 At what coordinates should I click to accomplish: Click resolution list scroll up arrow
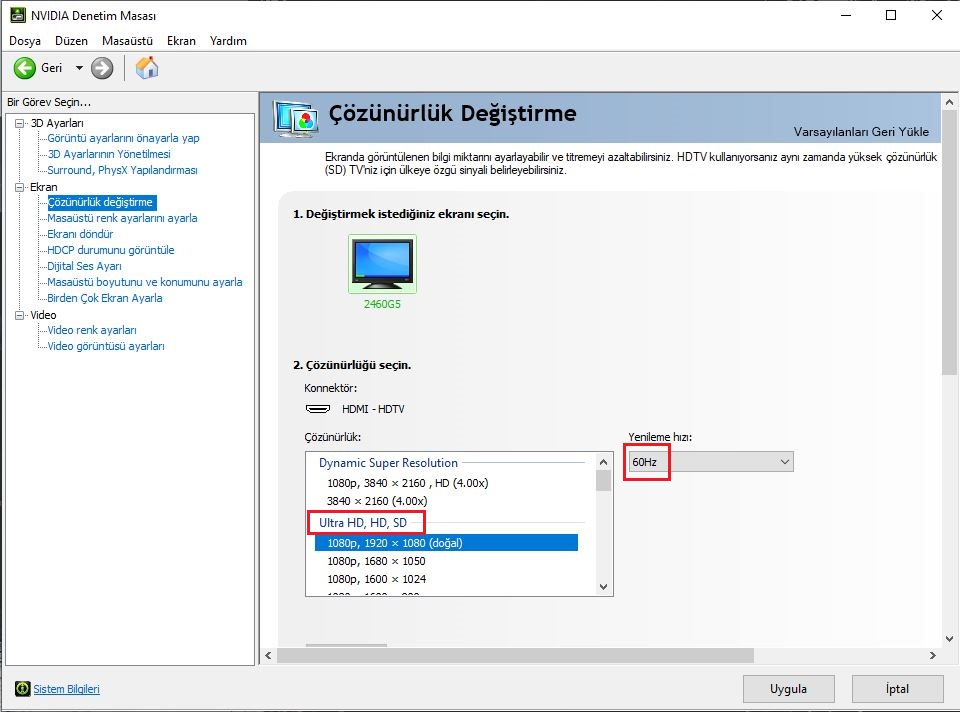tap(603, 462)
